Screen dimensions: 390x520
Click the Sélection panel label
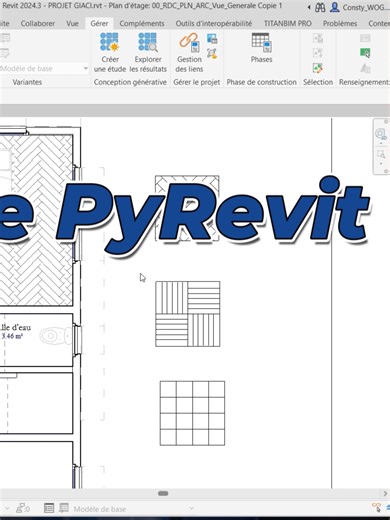click(318, 82)
